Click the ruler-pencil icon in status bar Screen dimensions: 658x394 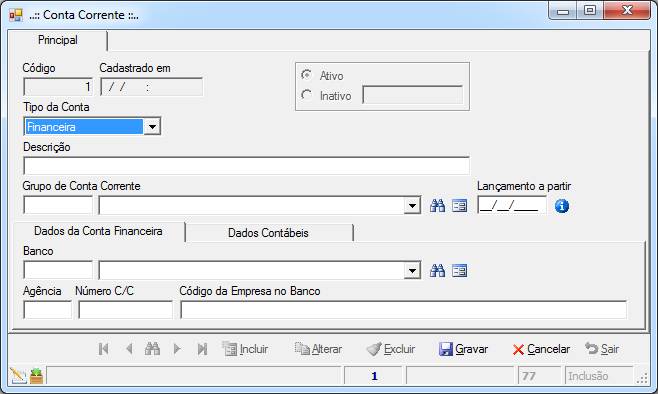click(18, 376)
